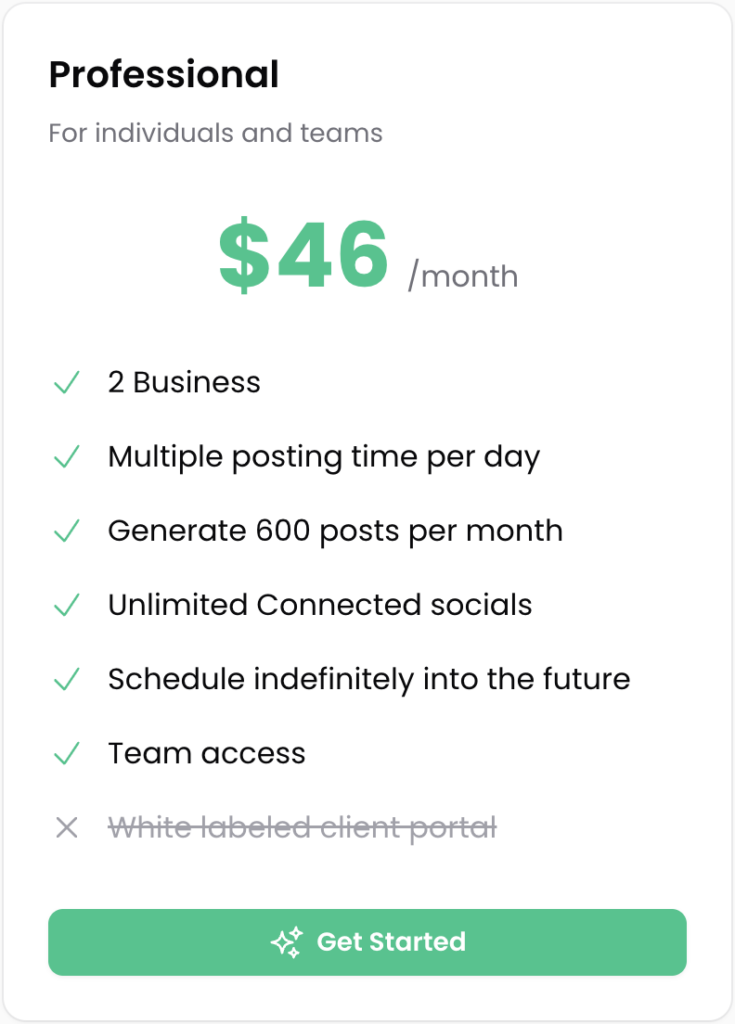Click the X icon beside White labeled portal
This screenshot has width=735, height=1024.
(67, 827)
